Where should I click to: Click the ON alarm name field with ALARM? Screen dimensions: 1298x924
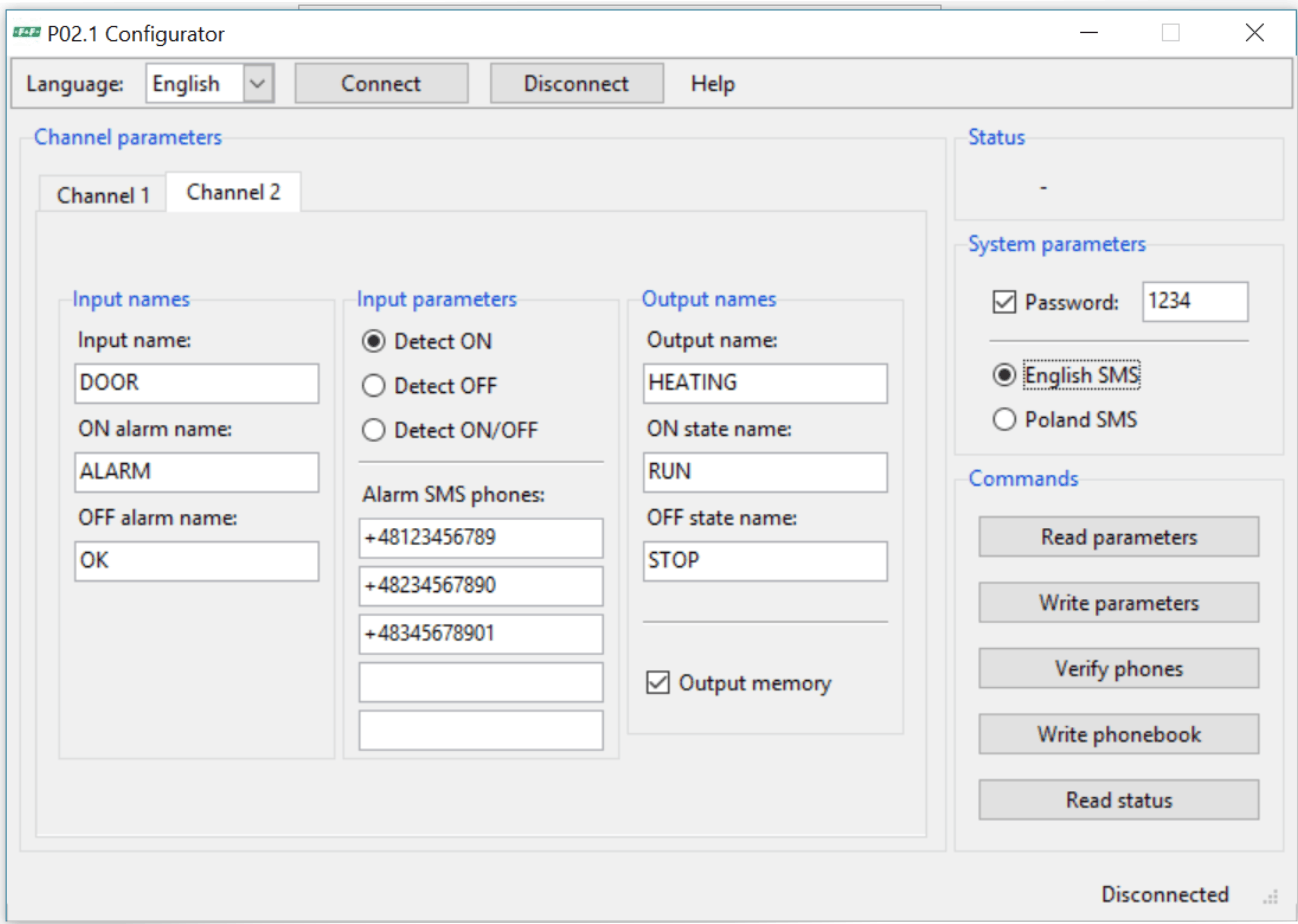pos(197,472)
